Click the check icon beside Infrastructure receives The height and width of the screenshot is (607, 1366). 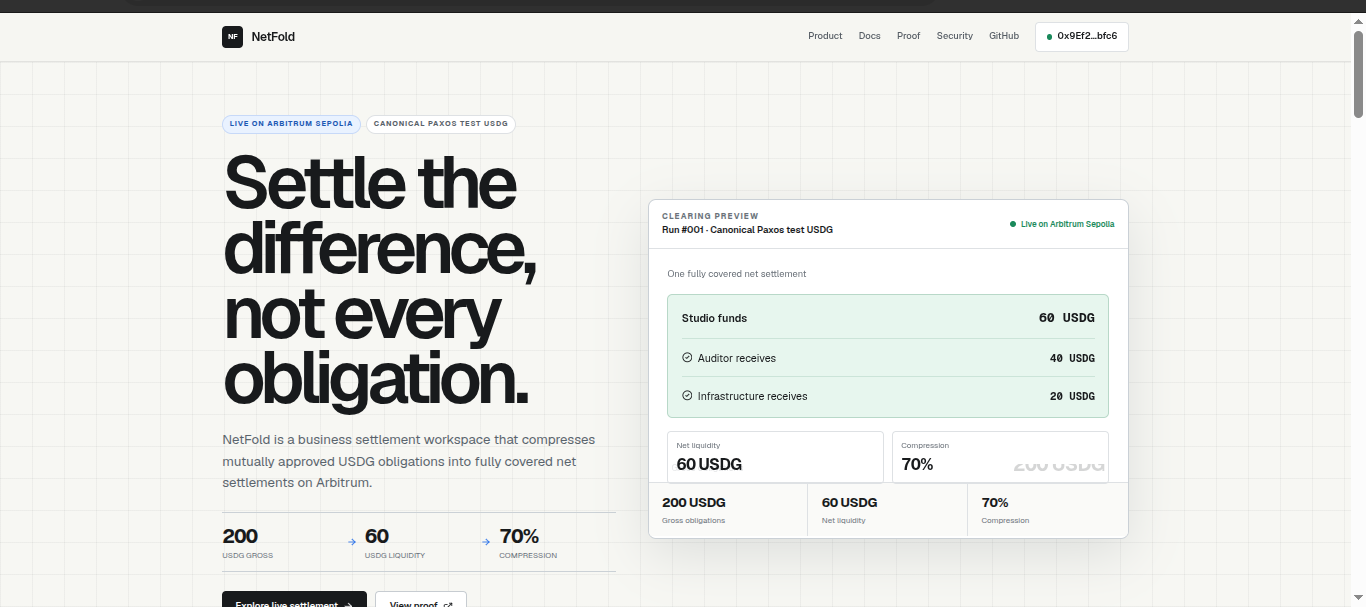(687, 395)
